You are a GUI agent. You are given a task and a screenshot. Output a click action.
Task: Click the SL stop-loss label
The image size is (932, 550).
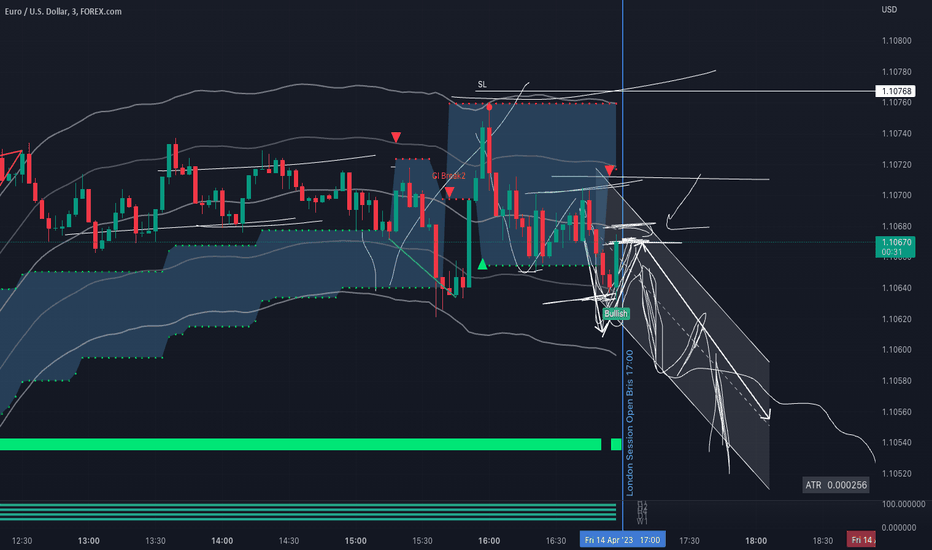pyautogui.click(x=482, y=84)
